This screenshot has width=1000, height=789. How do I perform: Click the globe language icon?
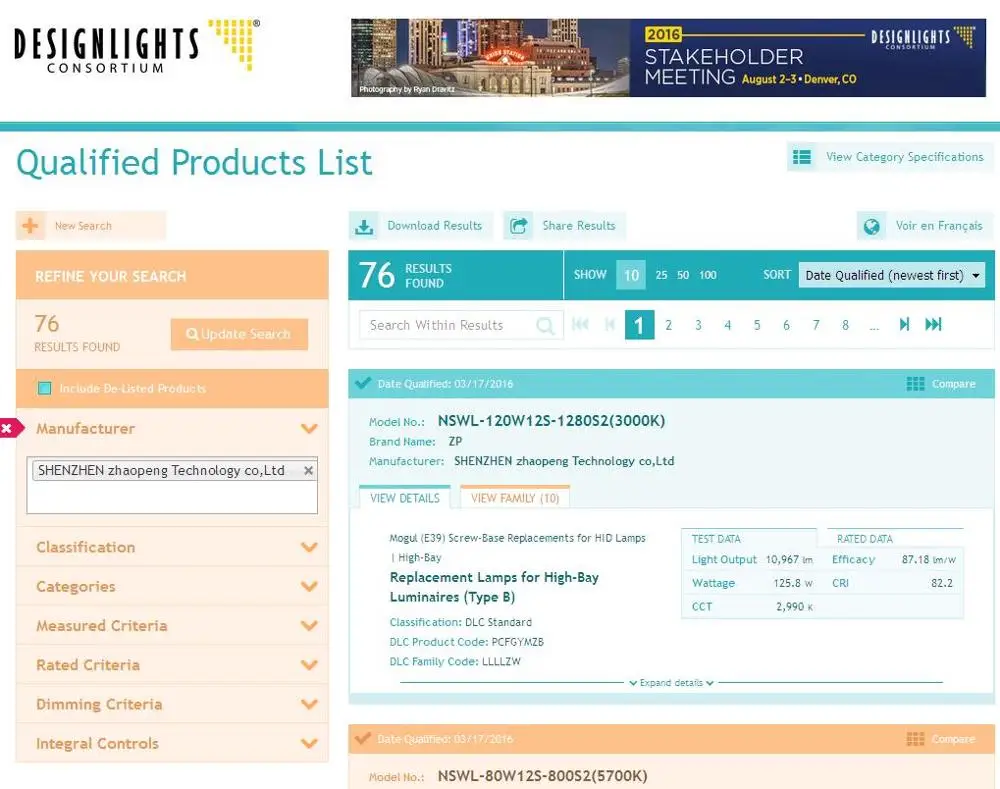[871, 226]
